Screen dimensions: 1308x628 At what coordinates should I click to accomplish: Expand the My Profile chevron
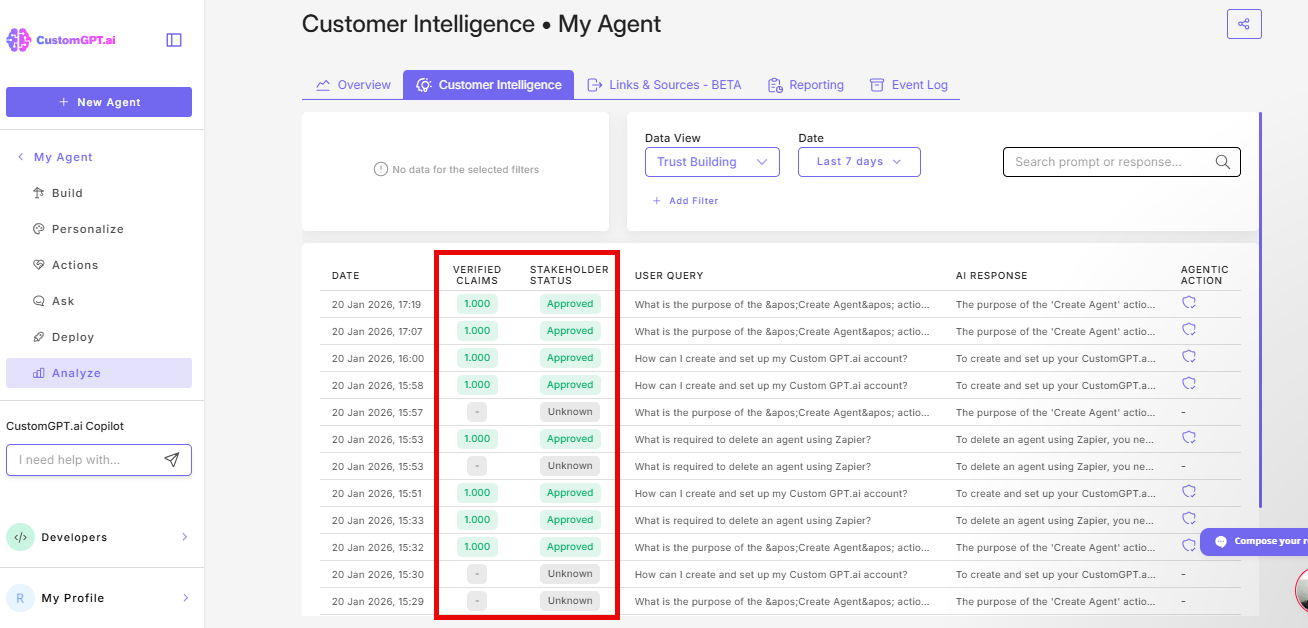click(x=185, y=598)
